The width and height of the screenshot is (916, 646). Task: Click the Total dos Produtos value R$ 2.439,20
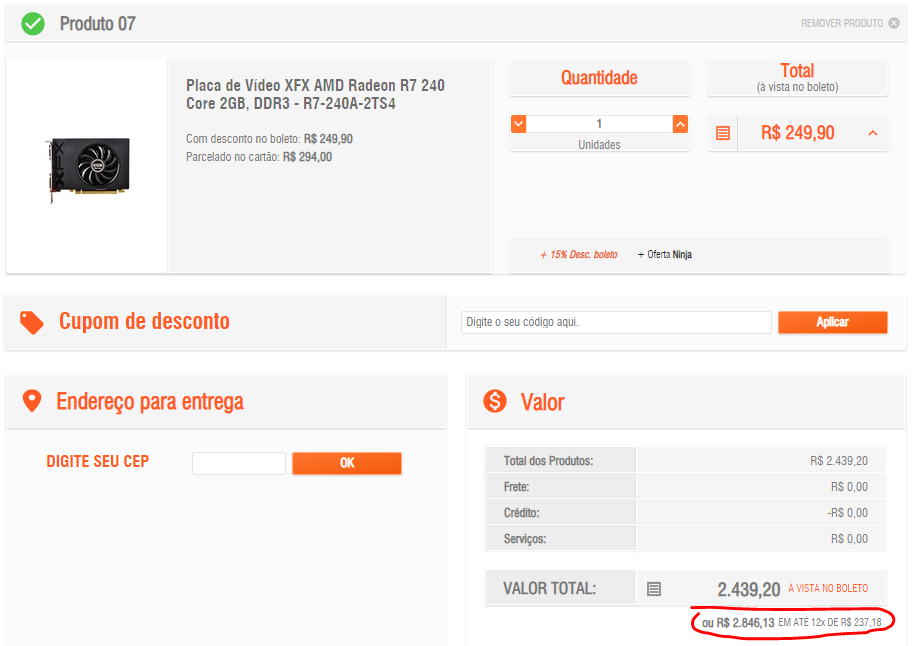(x=839, y=461)
